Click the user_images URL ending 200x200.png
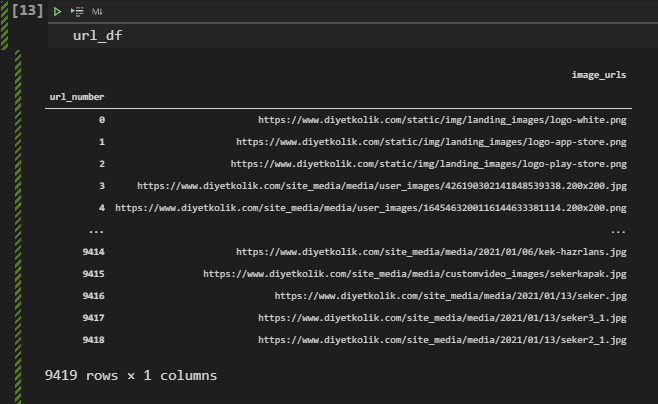This screenshot has height=404, width=658. (371, 208)
